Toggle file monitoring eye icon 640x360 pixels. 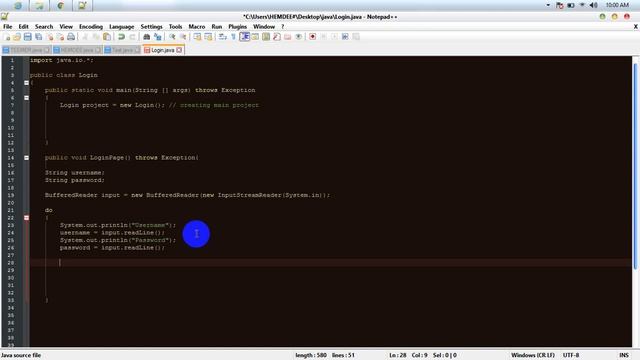(299, 37)
